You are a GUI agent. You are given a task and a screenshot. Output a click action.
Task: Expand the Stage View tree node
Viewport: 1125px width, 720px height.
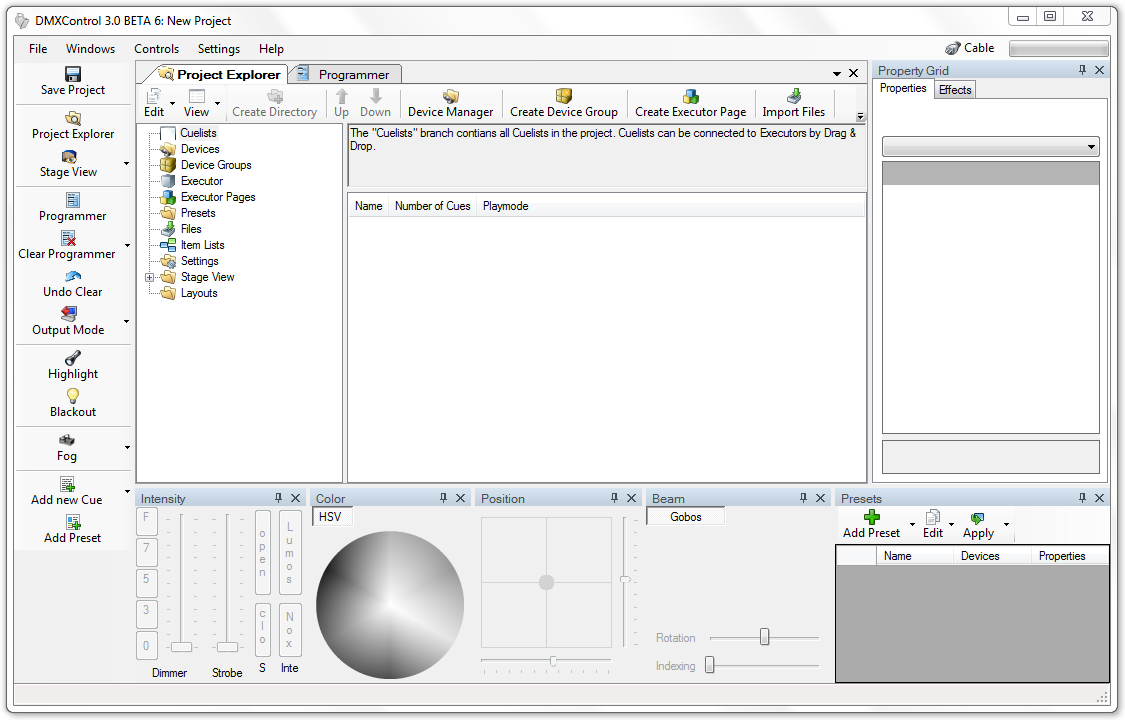149,277
